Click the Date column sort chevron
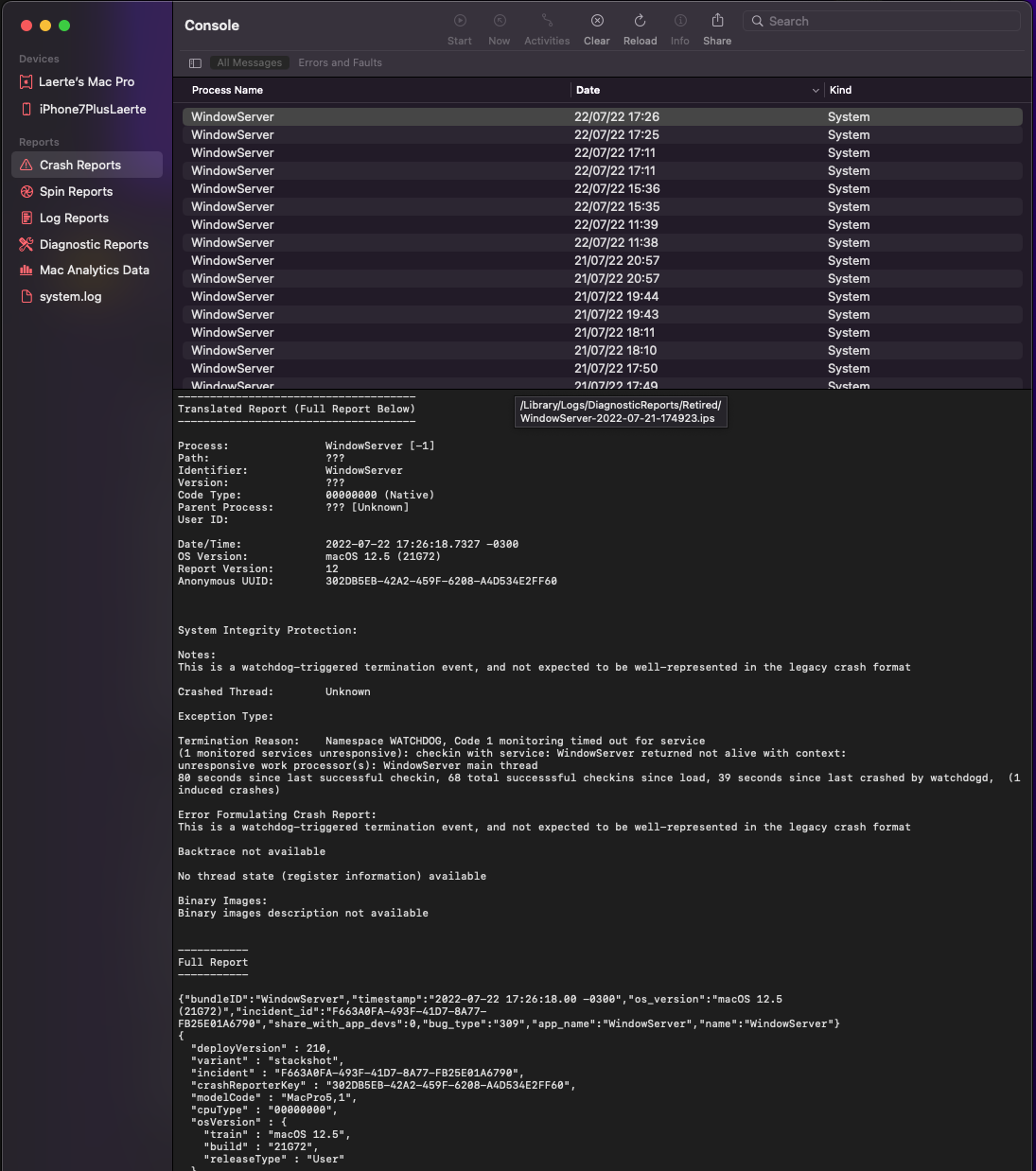Viewport: 1036px width, 1171px height. click(816, 91)
